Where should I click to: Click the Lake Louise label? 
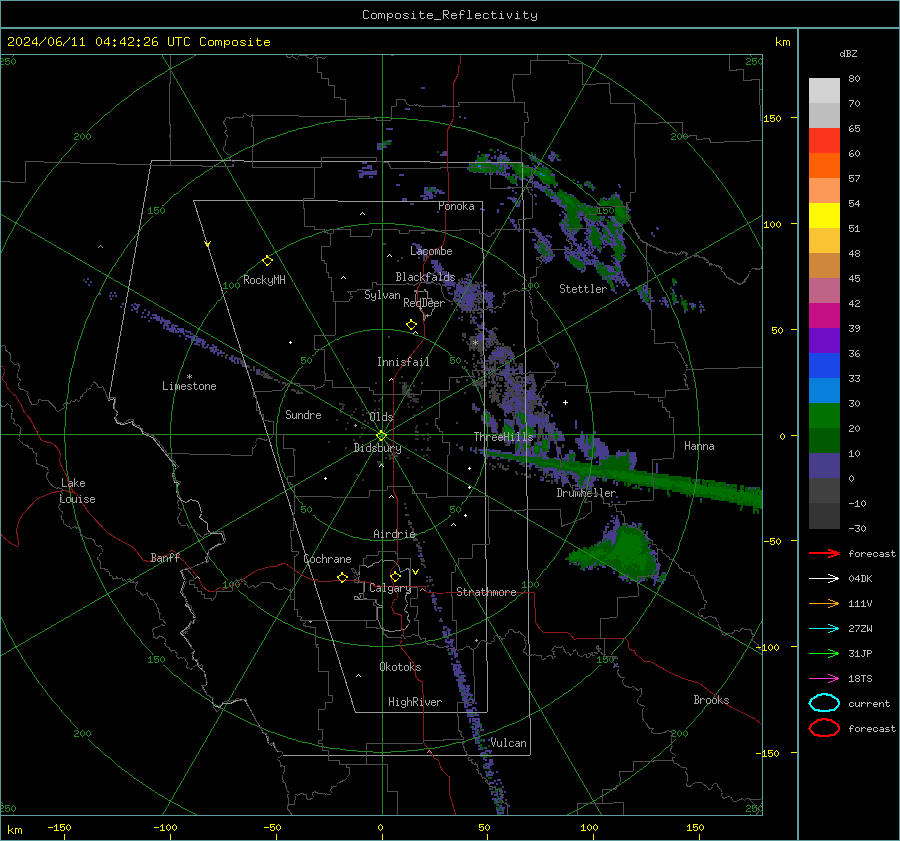click(x=77, y=491)
